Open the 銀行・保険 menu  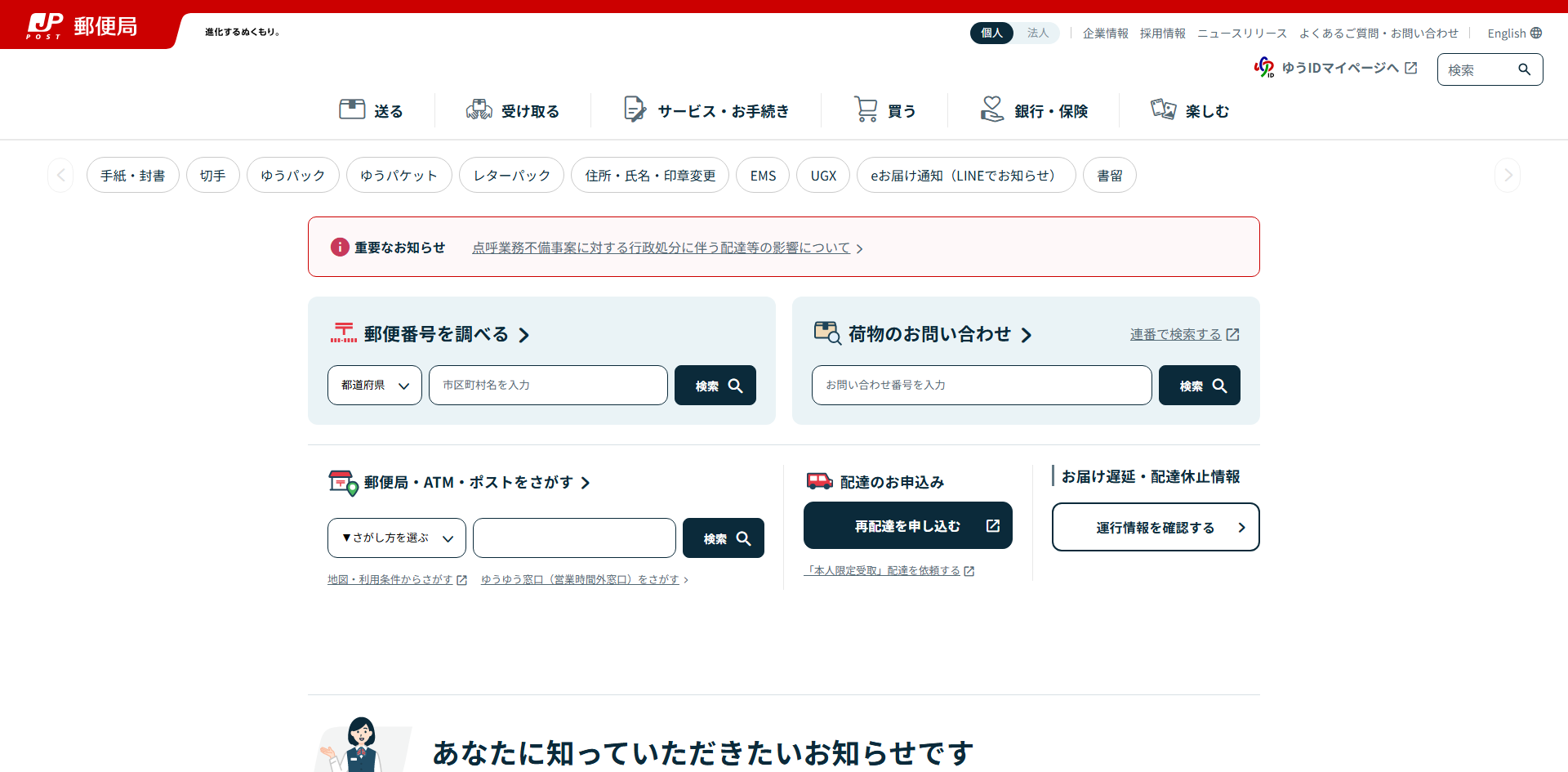(x=1034, y=110)
